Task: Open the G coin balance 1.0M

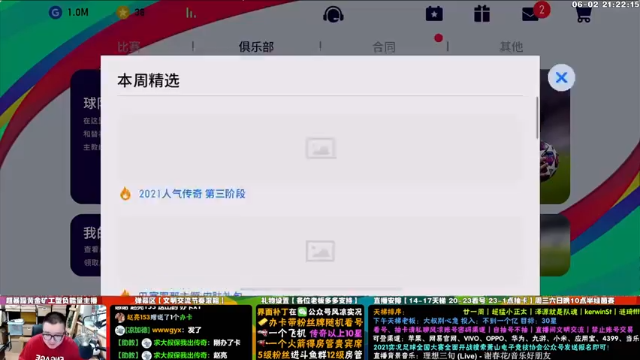Action: (x=69, y=13)
